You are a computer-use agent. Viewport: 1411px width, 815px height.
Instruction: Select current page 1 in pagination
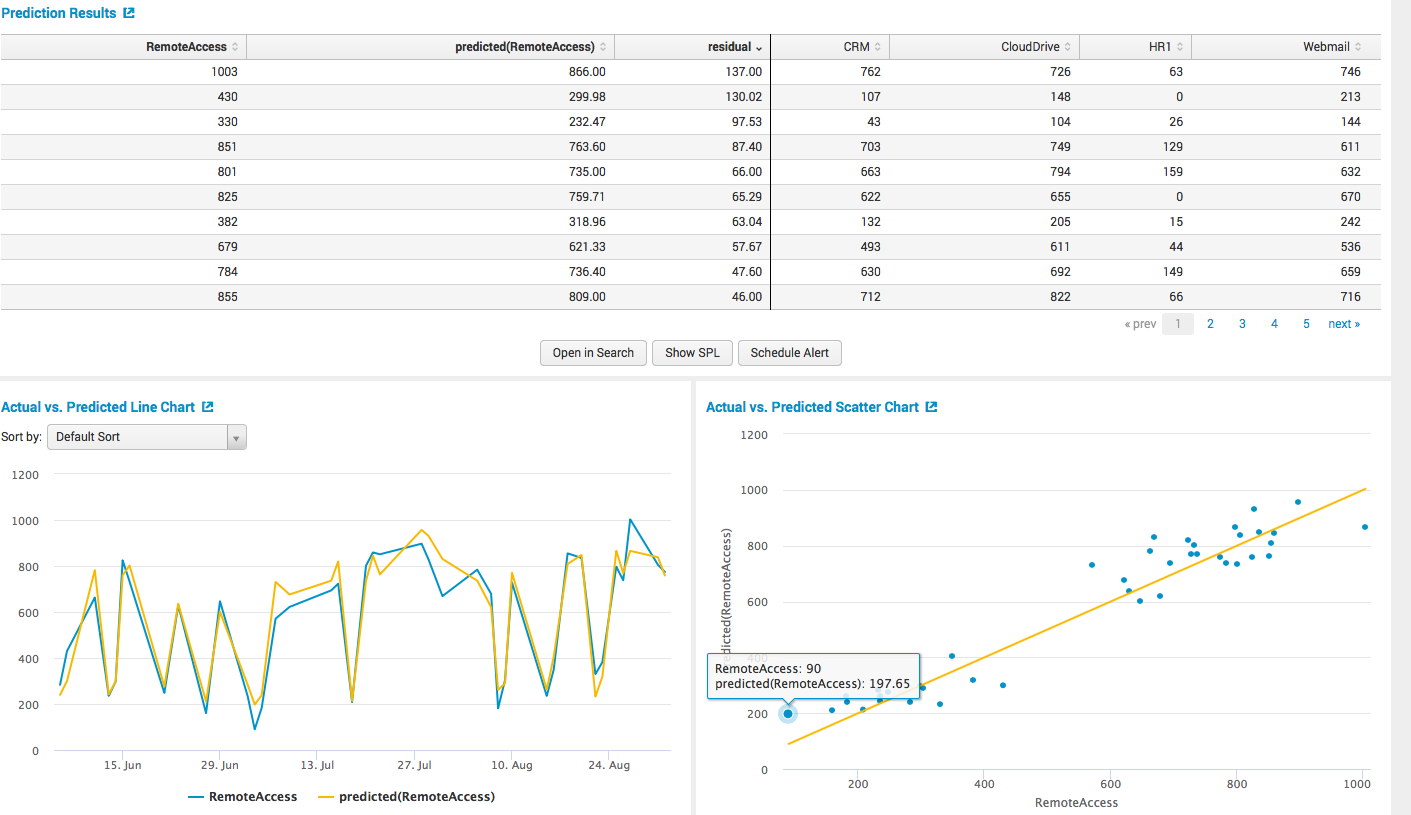pos(1178,324)
